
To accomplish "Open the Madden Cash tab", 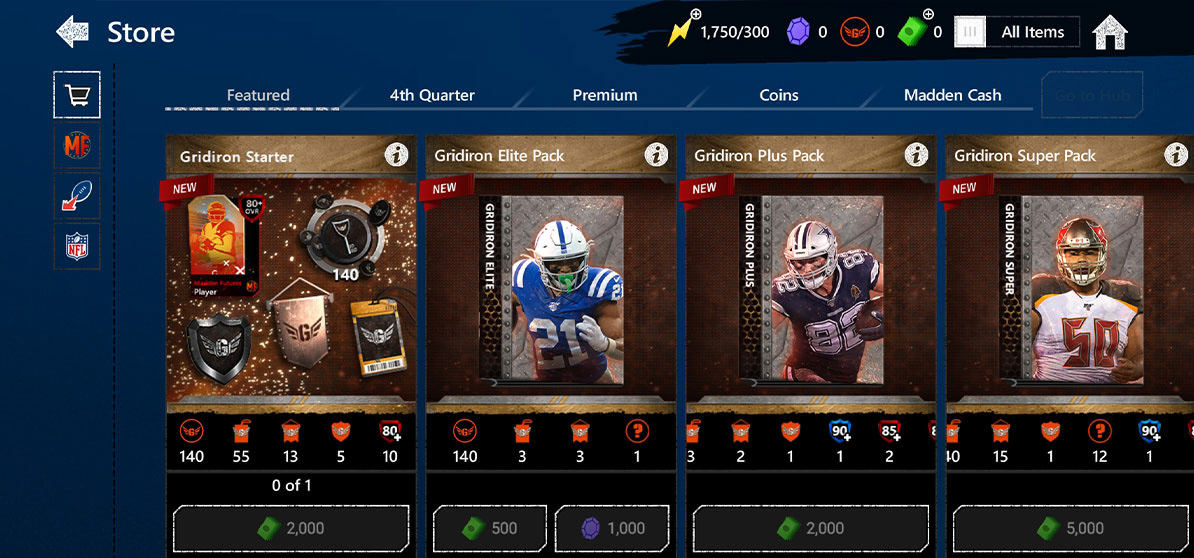I will 953,95.
